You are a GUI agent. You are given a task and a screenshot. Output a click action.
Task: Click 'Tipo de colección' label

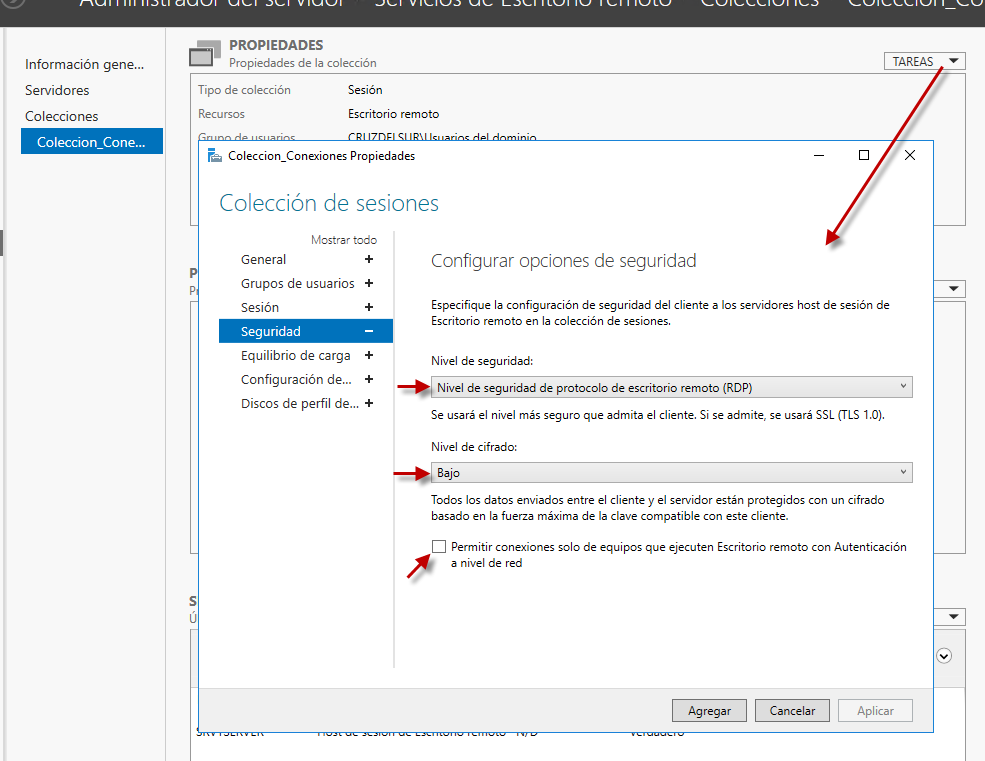244,90
